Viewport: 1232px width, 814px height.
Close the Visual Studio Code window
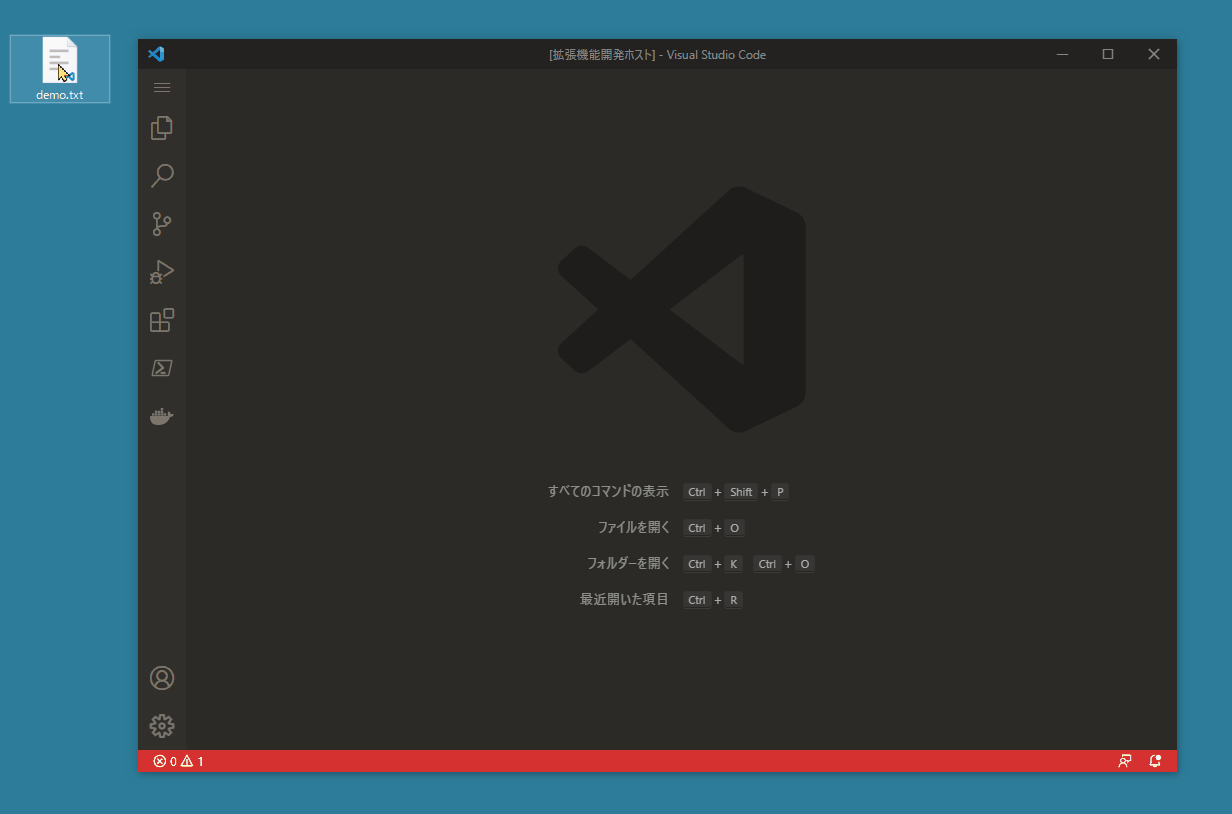[x=1154, y=54]
